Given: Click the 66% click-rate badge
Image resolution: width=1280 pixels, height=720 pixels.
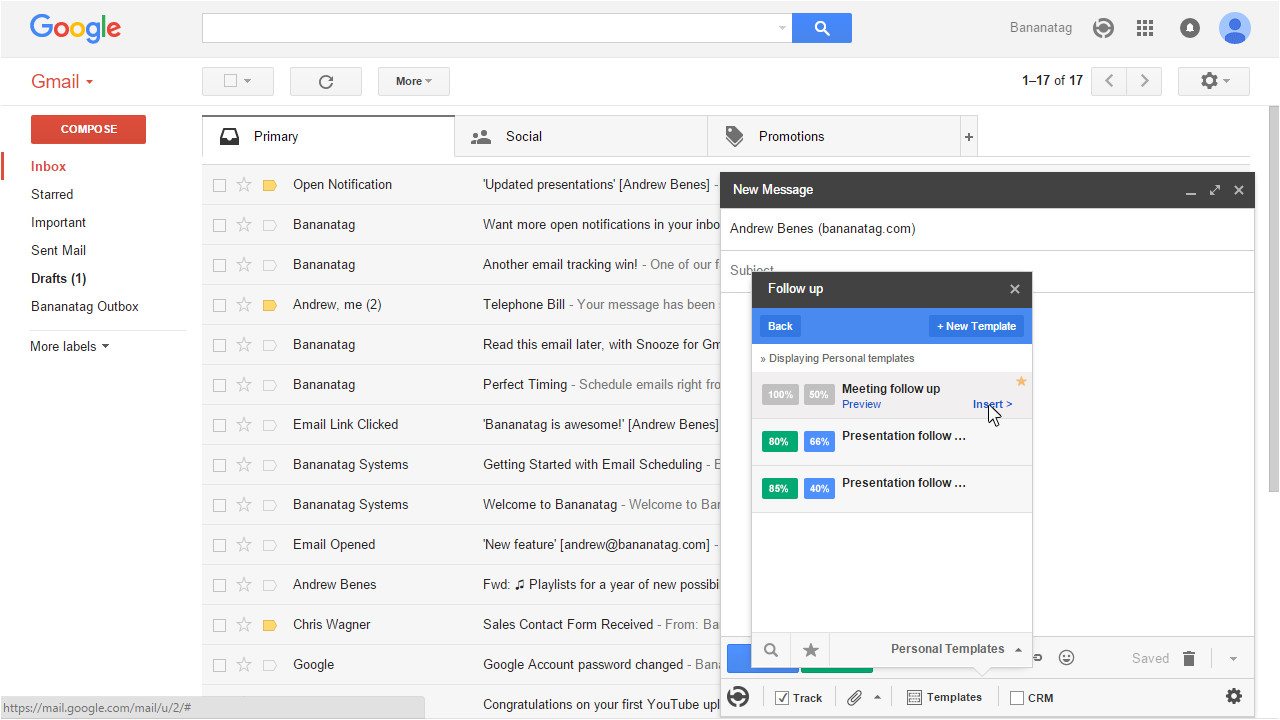Looking at the screenshot, I should [x=819, y=441].
